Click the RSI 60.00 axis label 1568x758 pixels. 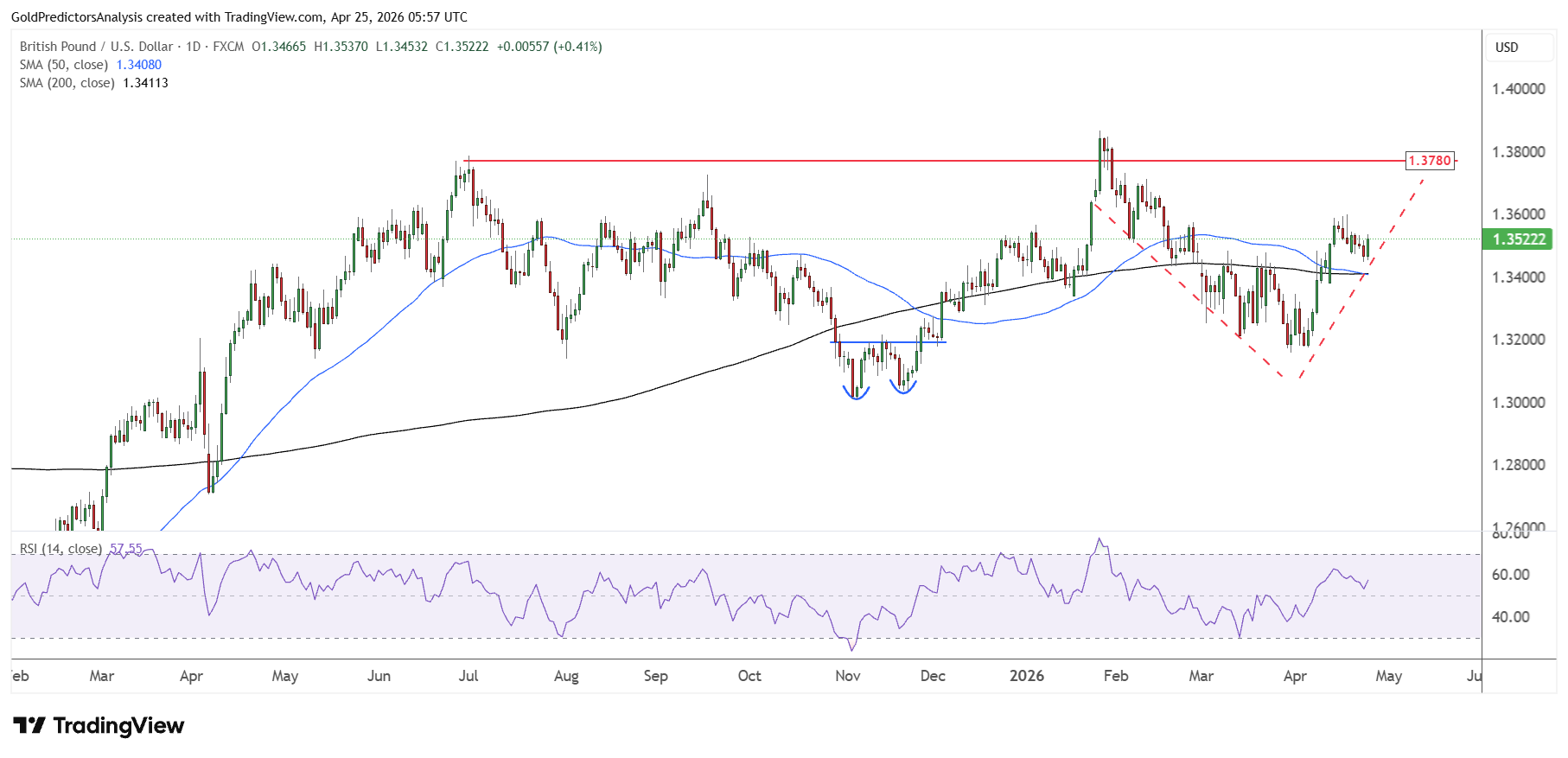pos(1511,575)
